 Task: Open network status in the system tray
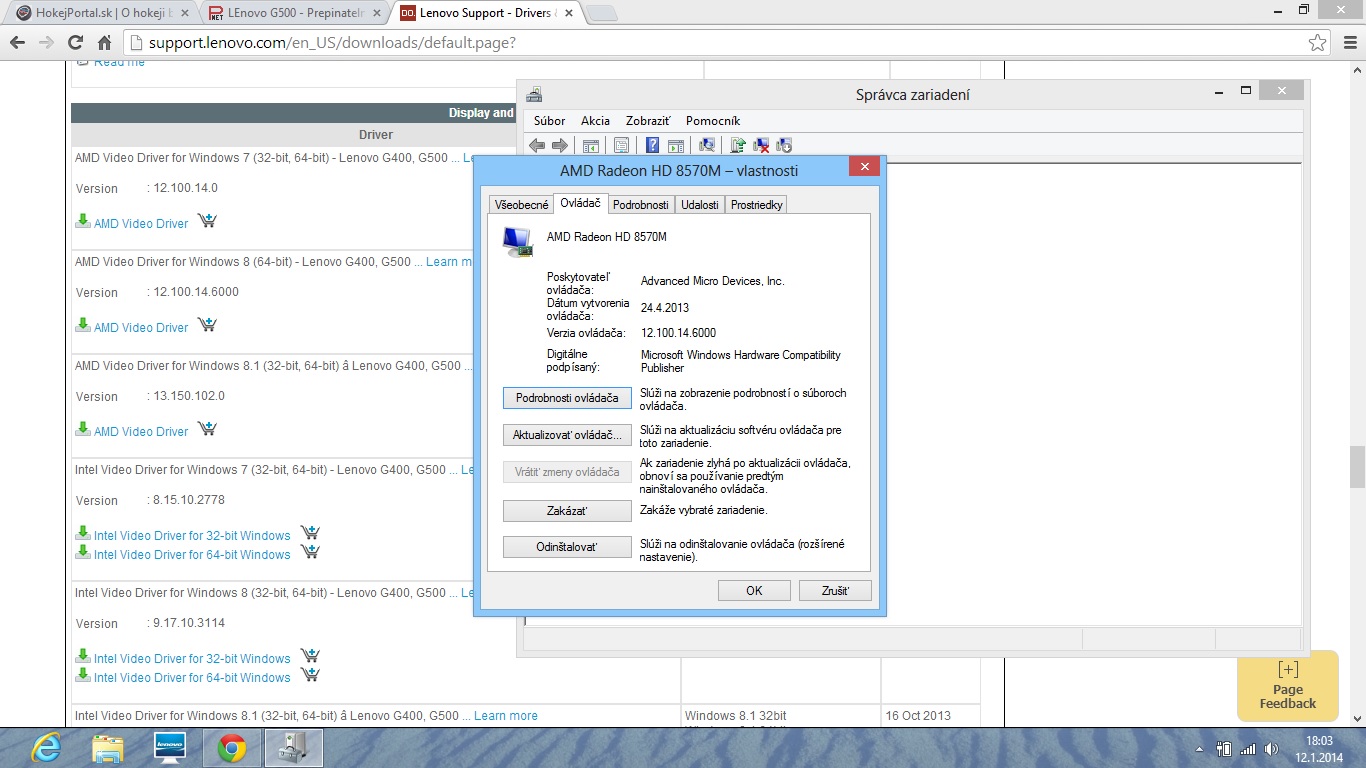tap(1247, 748)
